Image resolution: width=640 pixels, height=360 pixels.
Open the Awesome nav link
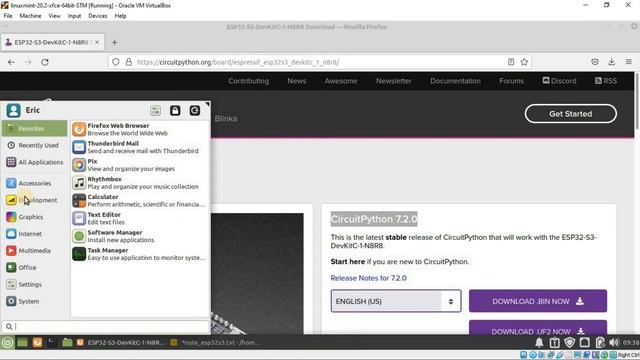point(341,81)
